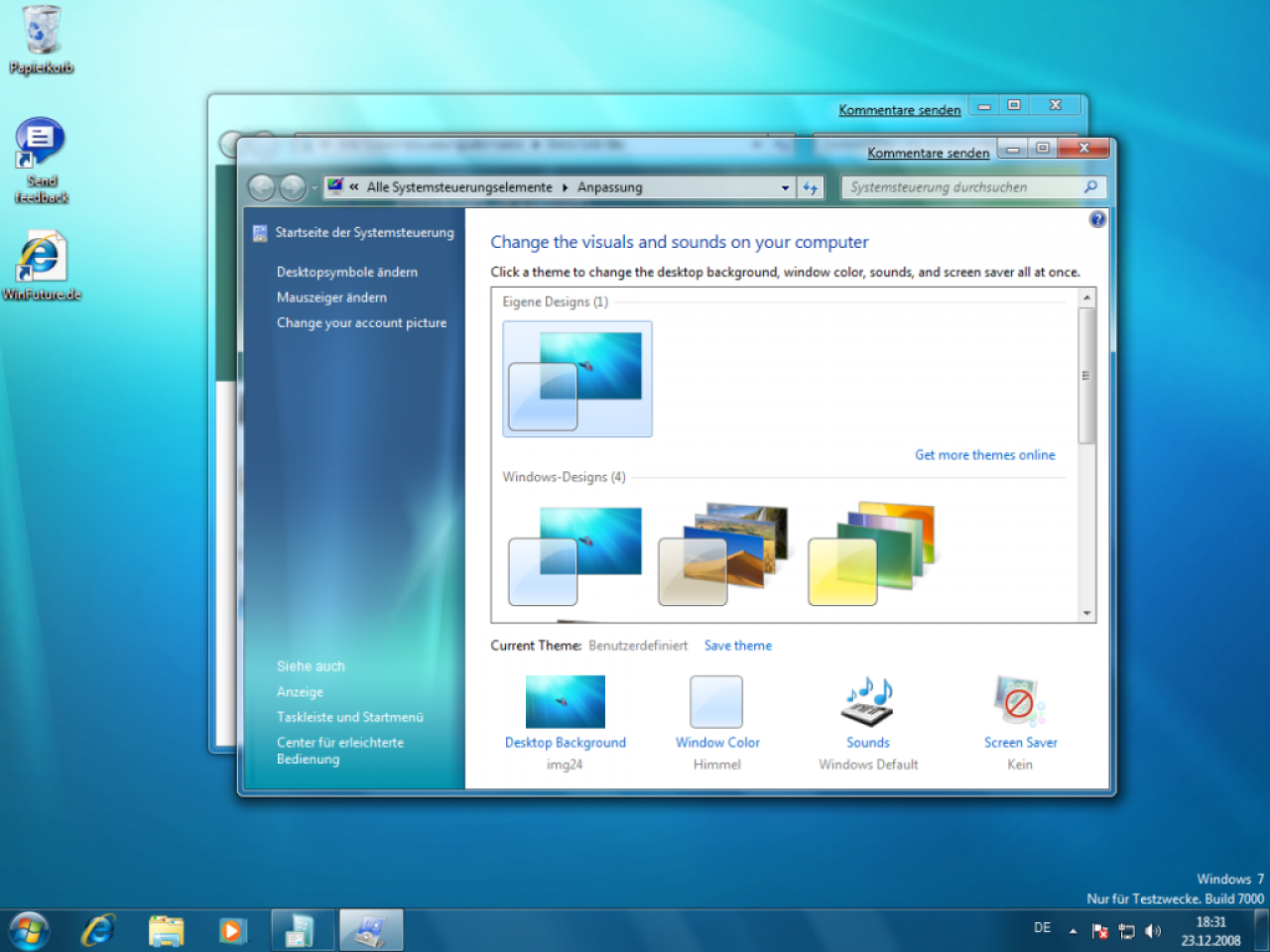This screenshot has width=1270, height=952.
Task: Minimize the front Anpassung window
Action: 1013,148
